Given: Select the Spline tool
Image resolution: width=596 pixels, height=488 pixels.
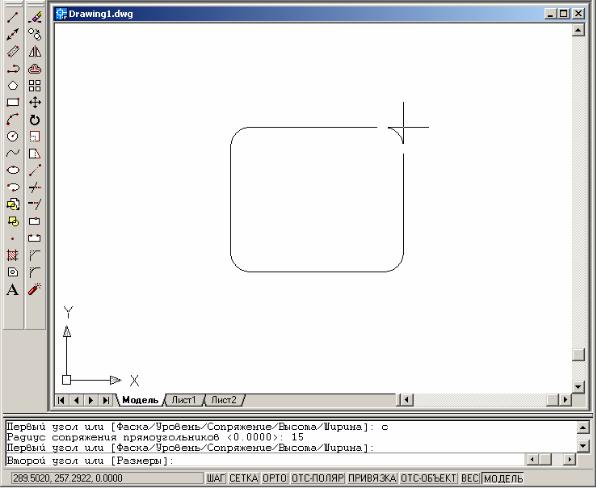Looking at the screenshot, I should pyautogui.click(x=13, y=153).
